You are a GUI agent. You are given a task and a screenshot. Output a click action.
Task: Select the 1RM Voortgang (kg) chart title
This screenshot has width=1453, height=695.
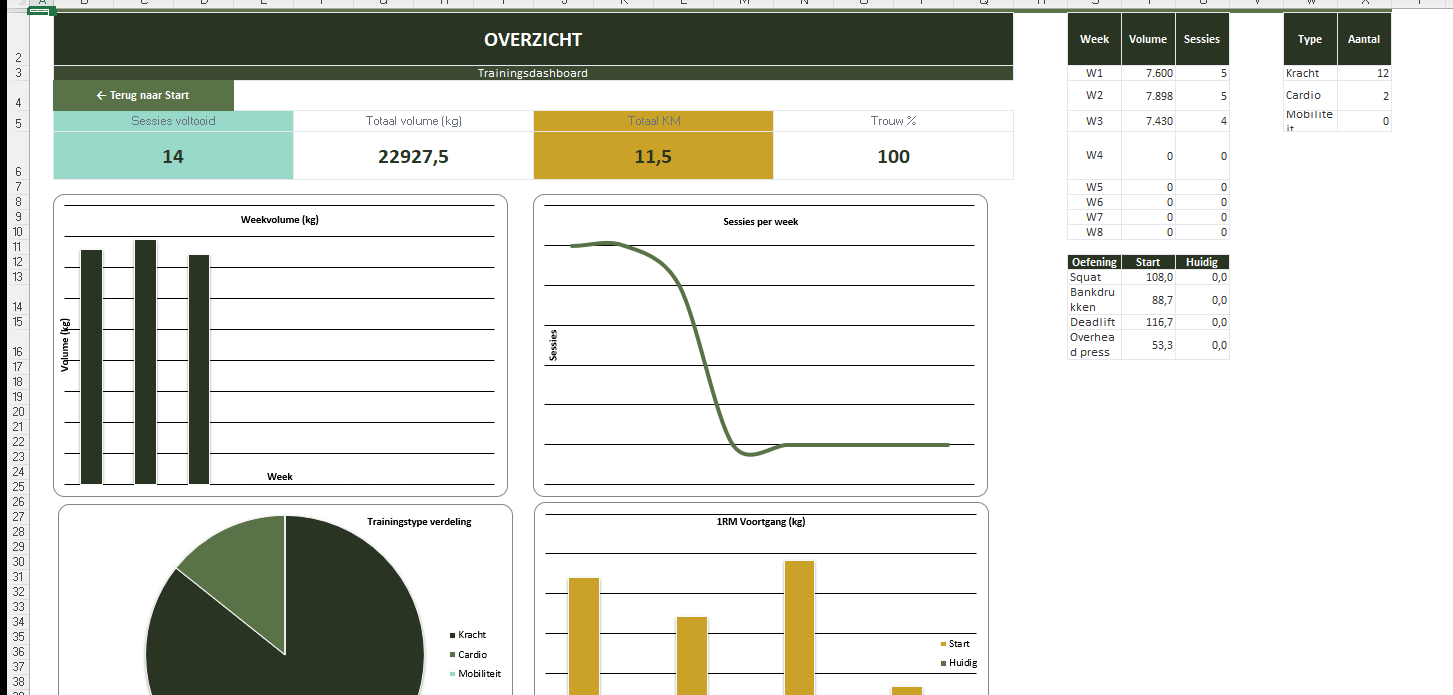coord(760,522)
